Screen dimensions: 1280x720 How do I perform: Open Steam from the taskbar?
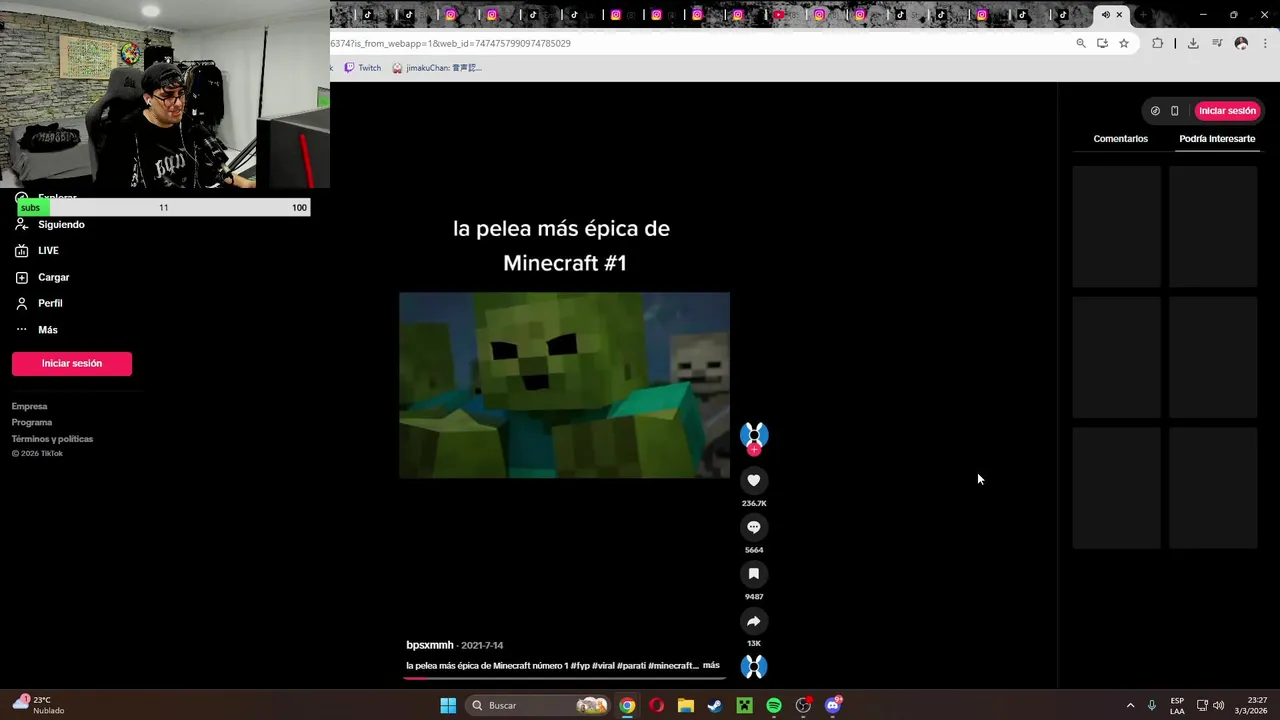pos(715,705)
